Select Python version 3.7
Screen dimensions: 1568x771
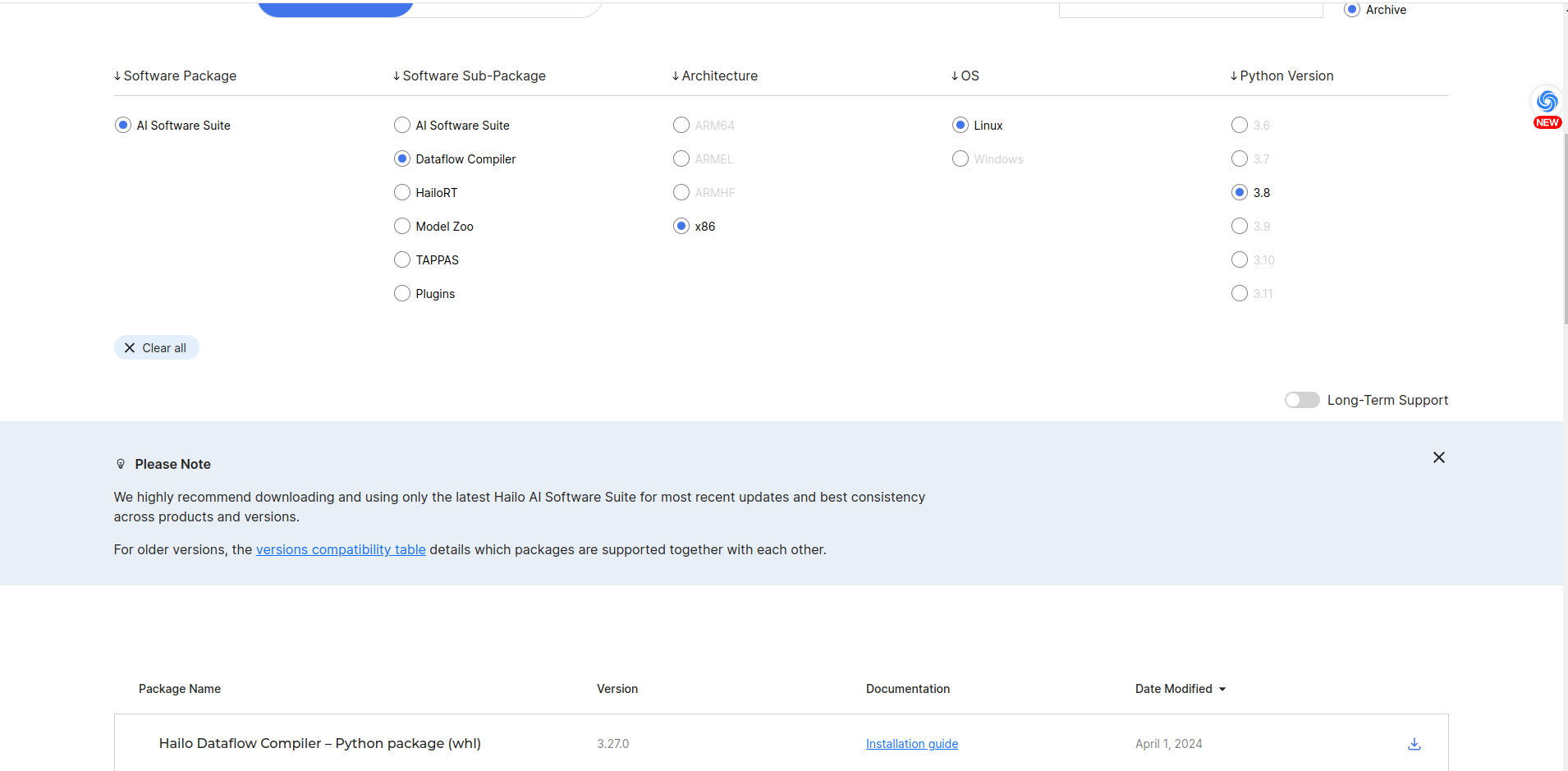click(1240, 158)
